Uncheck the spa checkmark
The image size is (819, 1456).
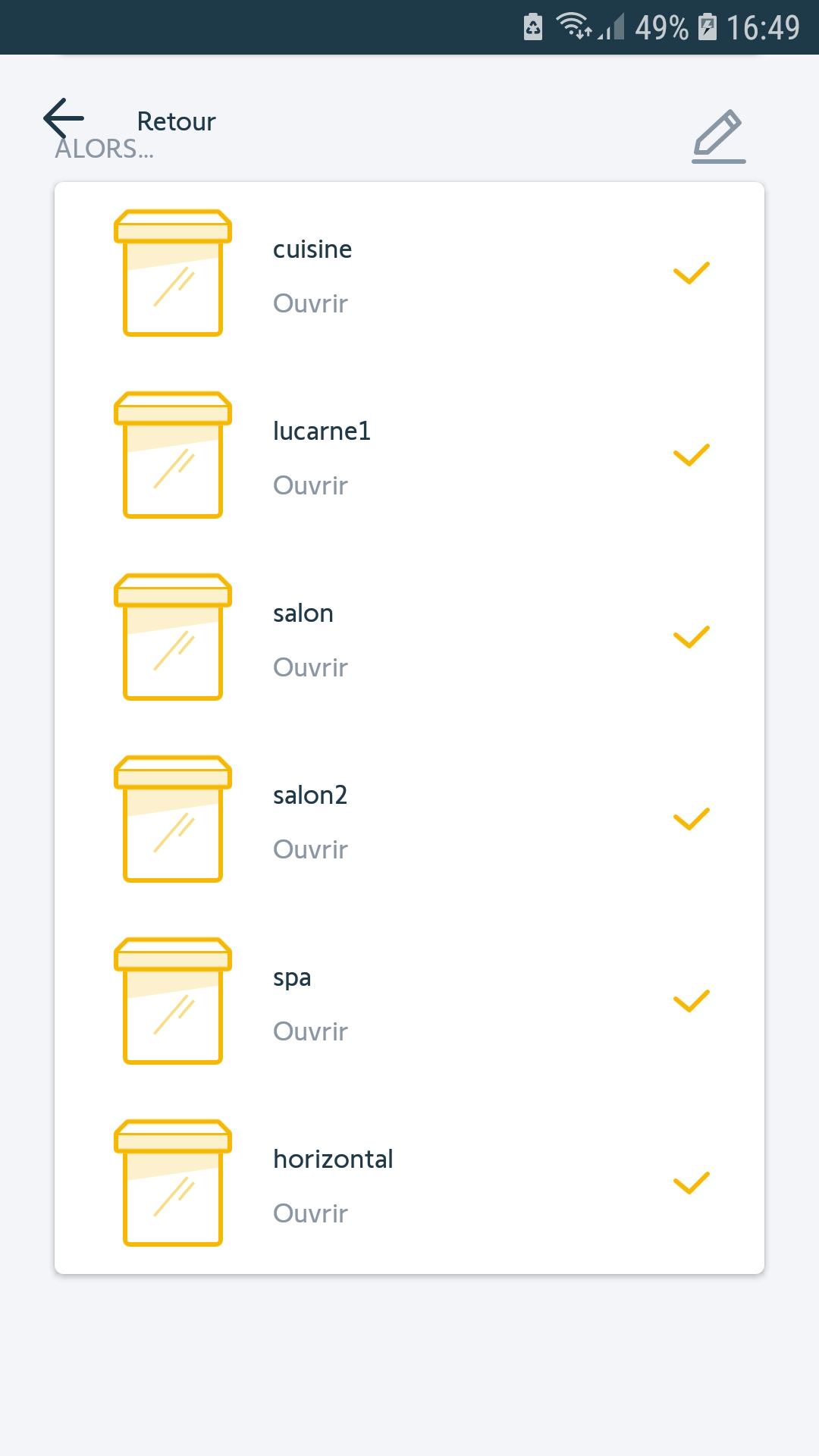691,1001
